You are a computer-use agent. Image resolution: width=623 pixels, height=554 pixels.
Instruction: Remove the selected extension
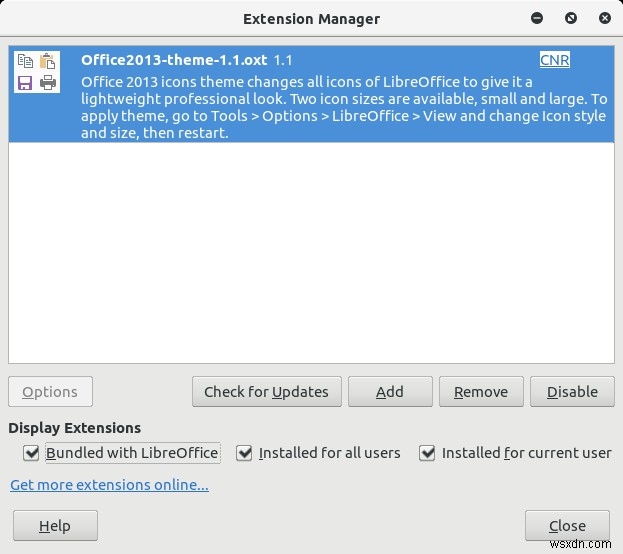click(x=481, y=392)
